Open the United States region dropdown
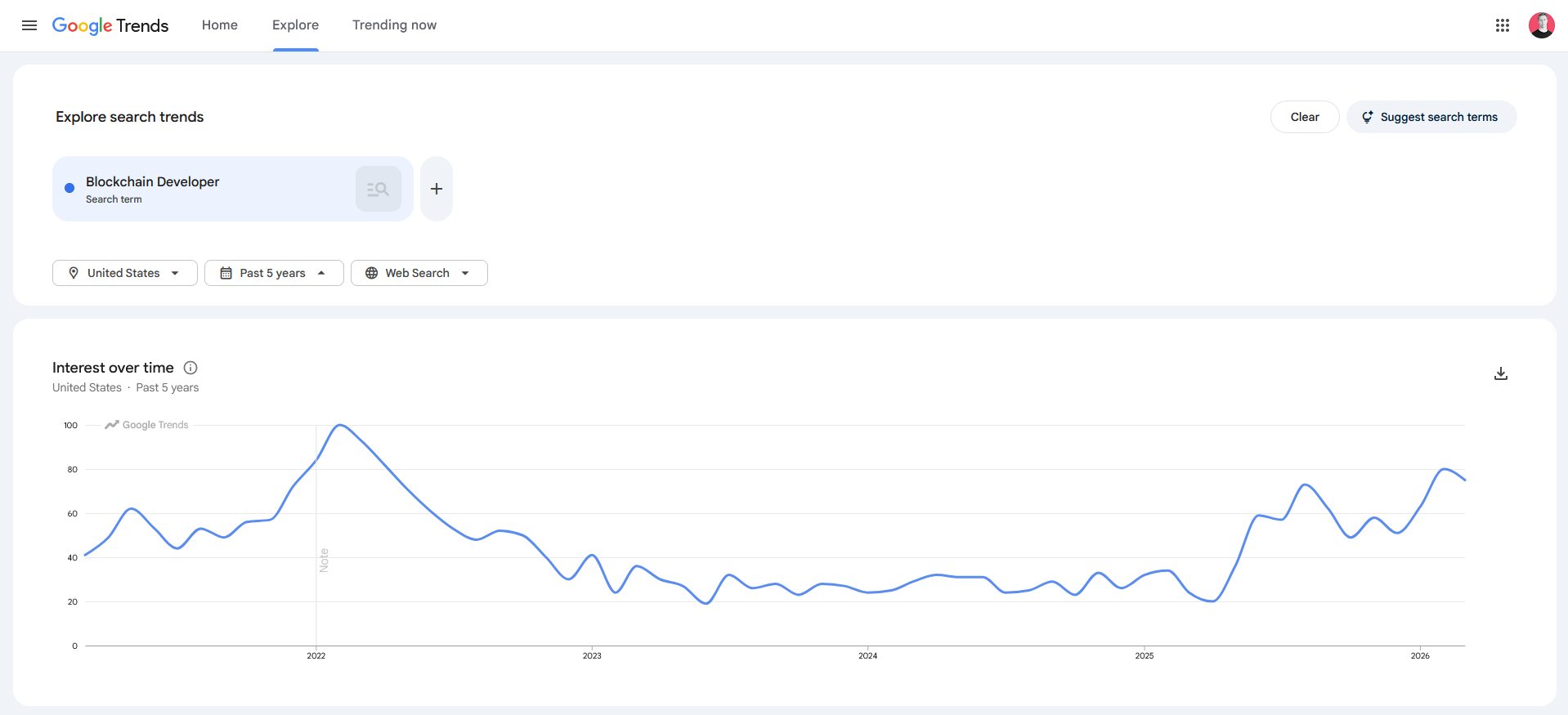The width and height of the screenshot is (1568, 715). point(125,273)
